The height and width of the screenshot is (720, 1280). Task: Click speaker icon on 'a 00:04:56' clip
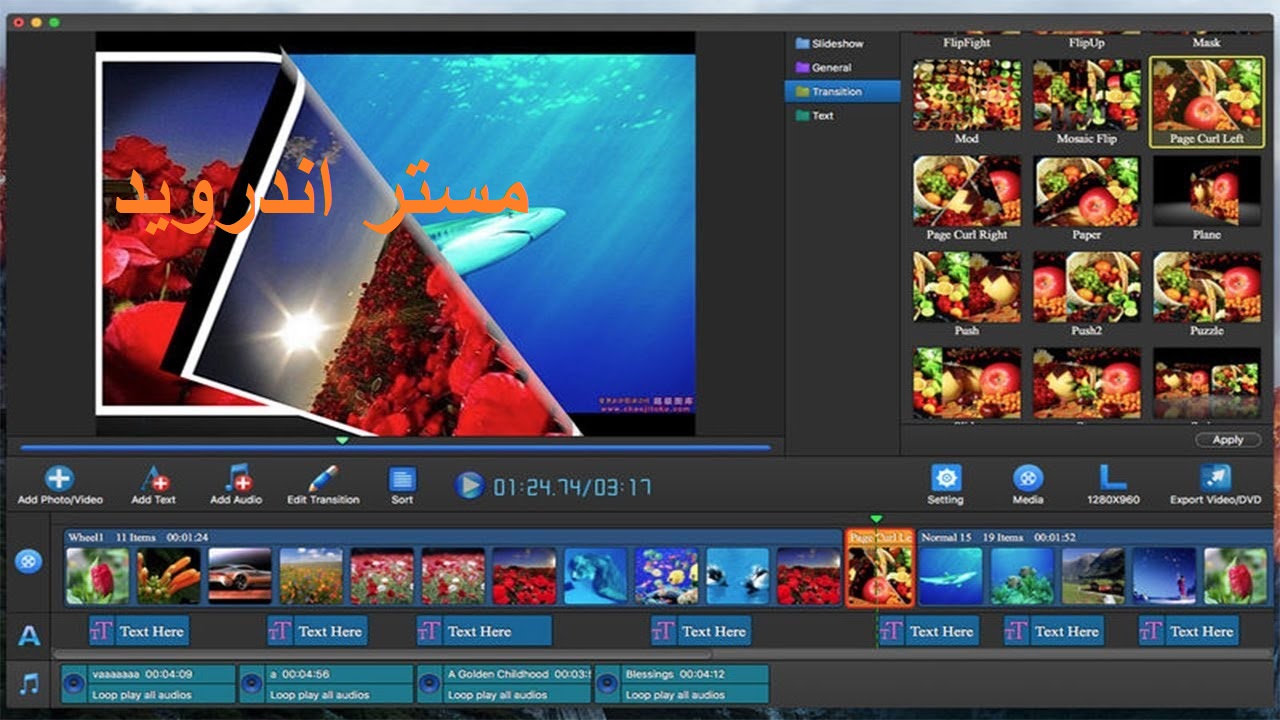tap(252, 685)
